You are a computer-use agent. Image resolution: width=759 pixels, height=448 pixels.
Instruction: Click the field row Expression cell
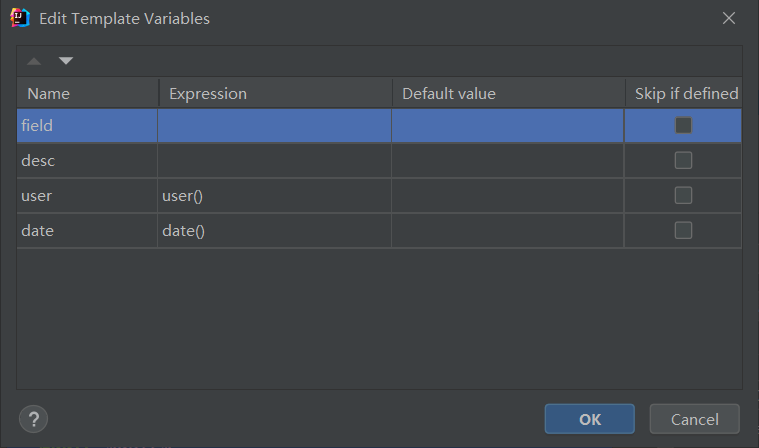pos(274,126)
